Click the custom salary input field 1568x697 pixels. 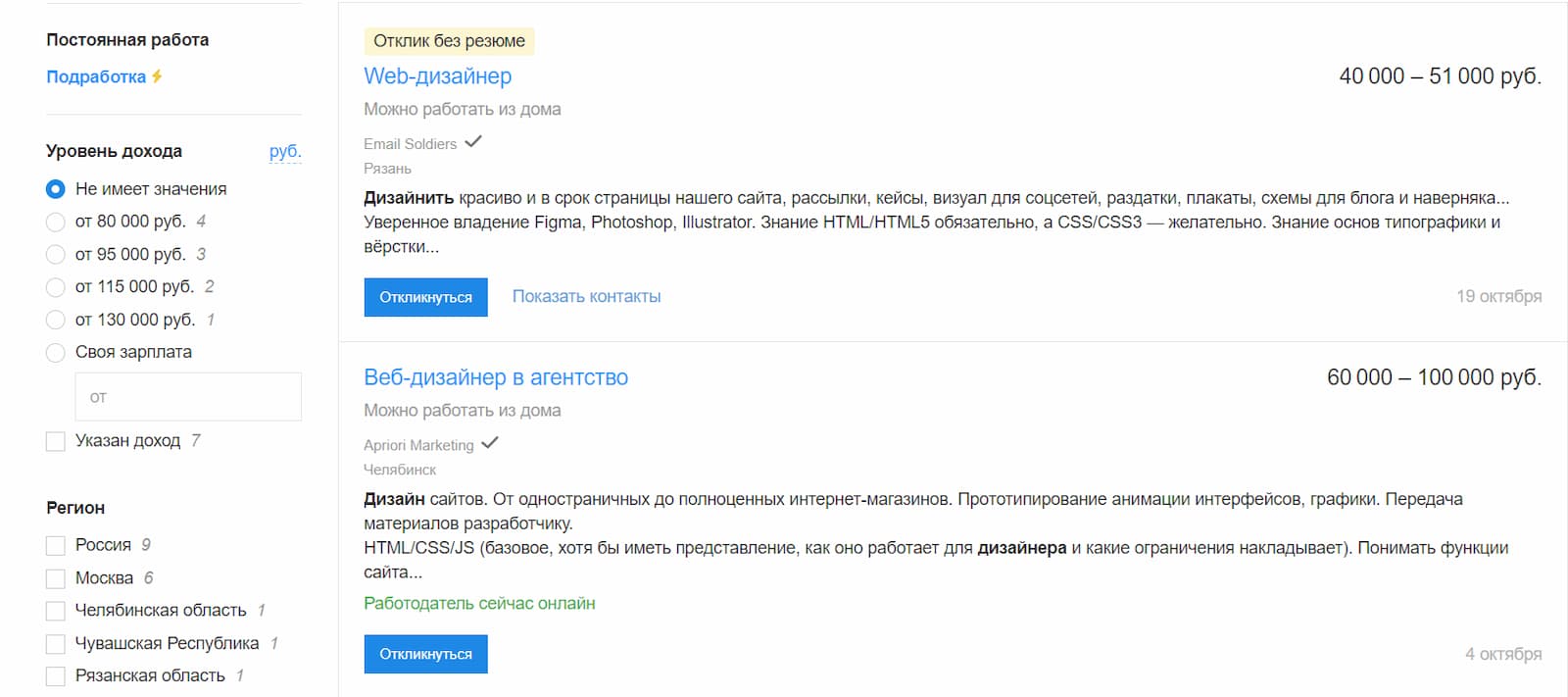(x=188, y=396)
